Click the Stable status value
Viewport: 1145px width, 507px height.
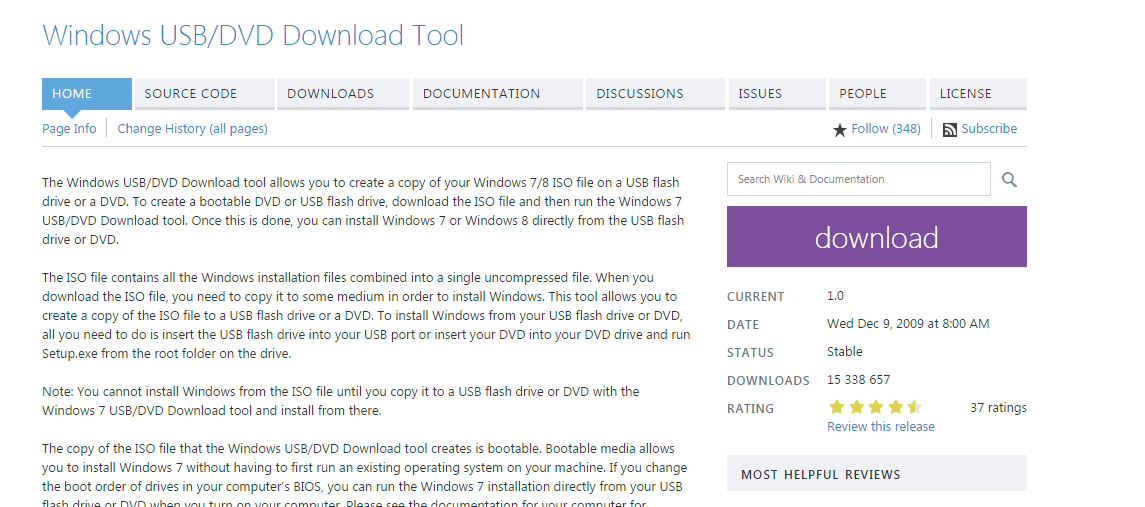click(845, 351)
